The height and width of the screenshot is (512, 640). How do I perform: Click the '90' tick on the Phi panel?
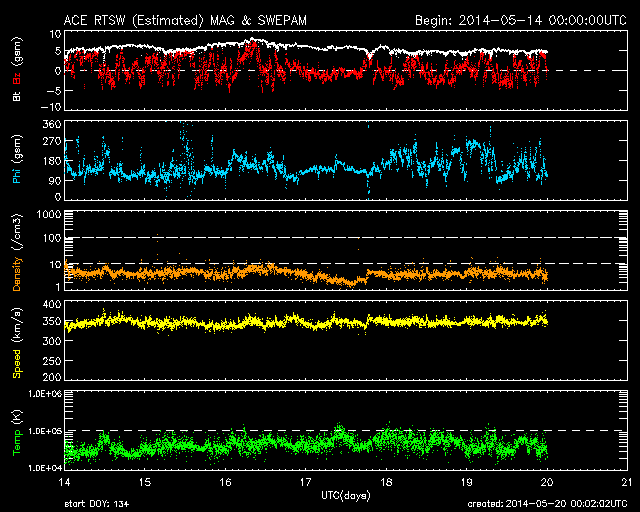[x=55, y=180]
